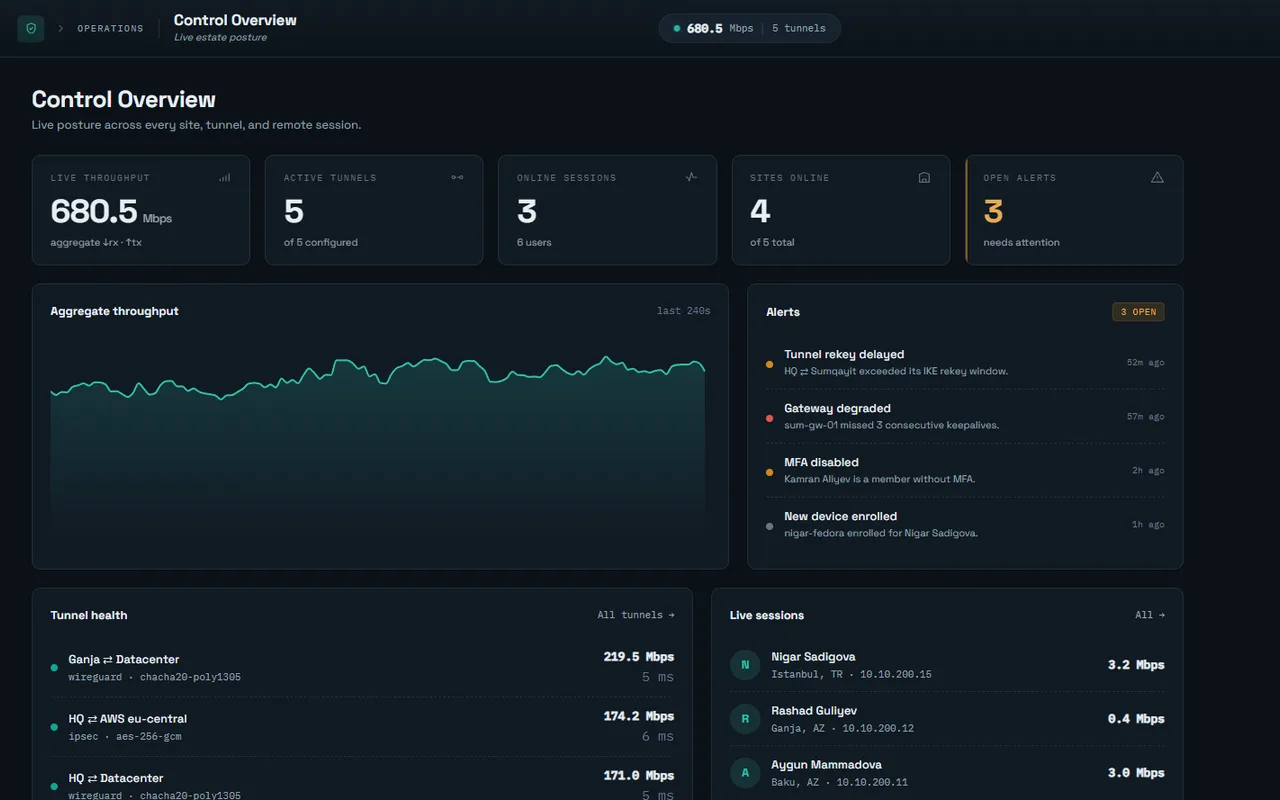This screenshot has height=800, width=1280.
Task: Open the Live Throughput stat card
Action: 141,210
